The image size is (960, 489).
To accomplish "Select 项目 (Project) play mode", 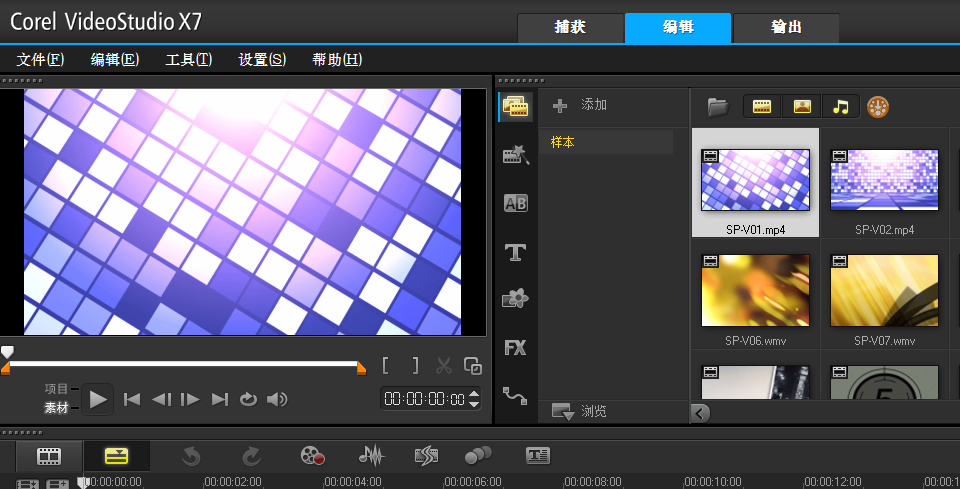I will click(56, 389).
